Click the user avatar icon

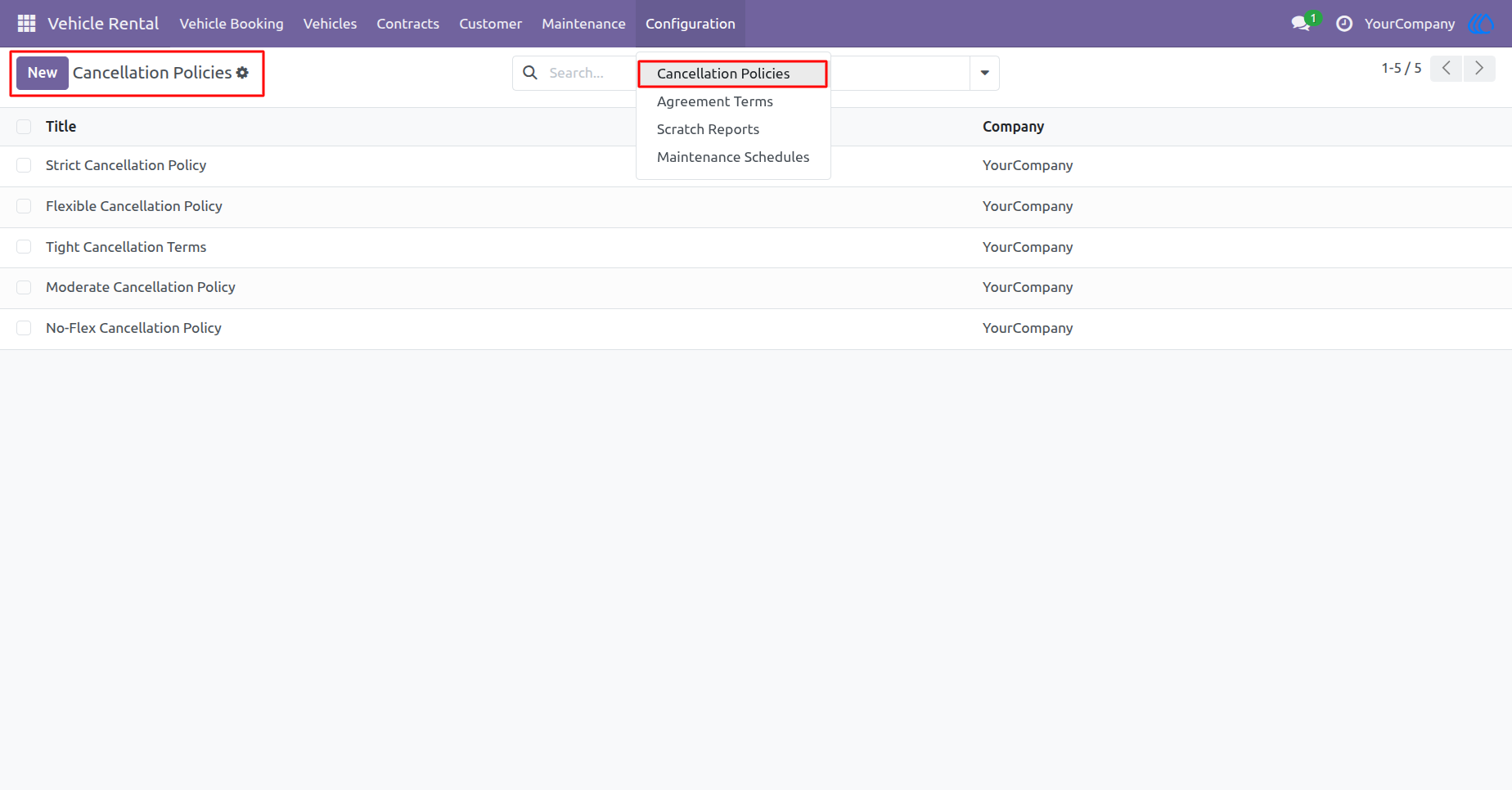pyautogui.click(x=1482, y=24)
